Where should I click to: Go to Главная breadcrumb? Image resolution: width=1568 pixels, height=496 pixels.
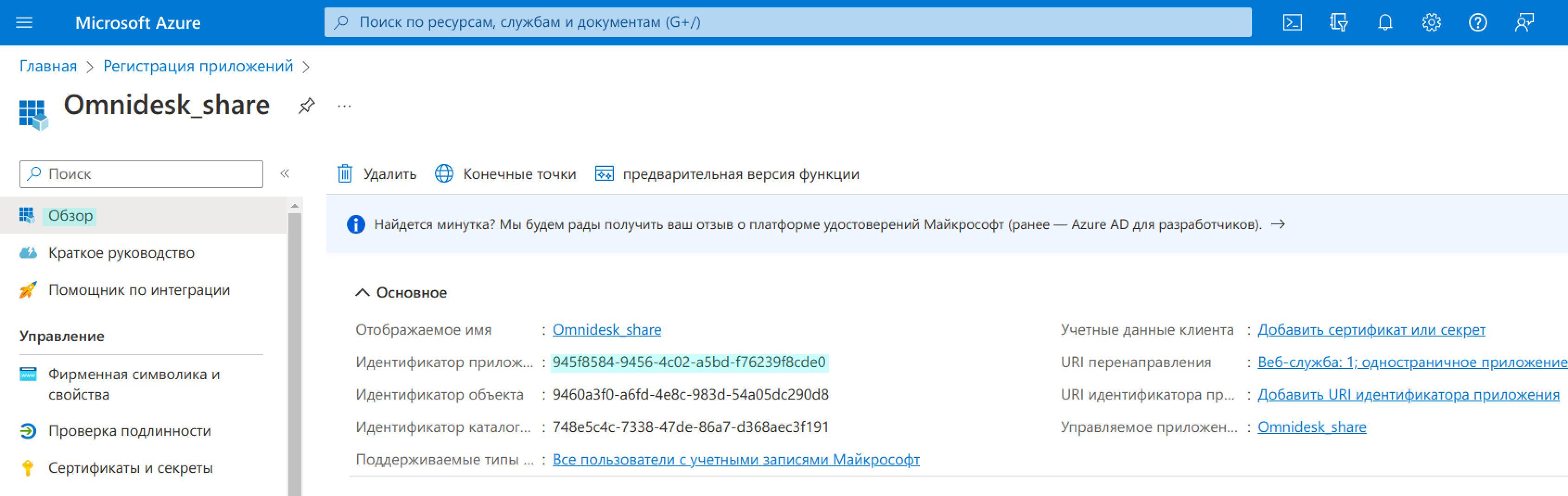(x=48, y=66)
